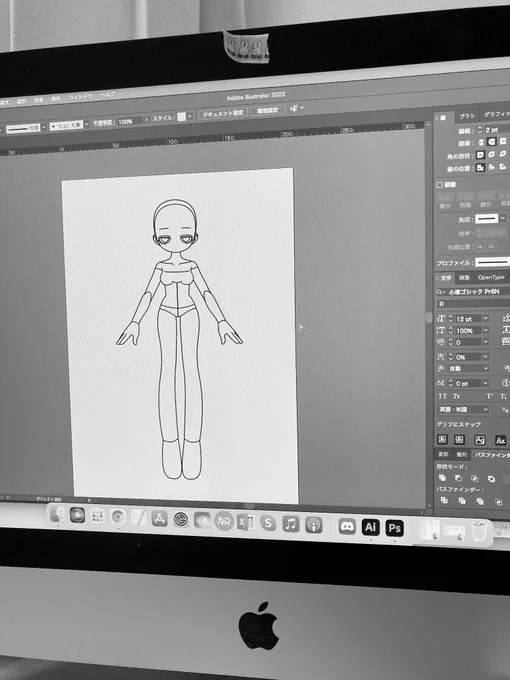Open the スタイル graphic style dropdown
510x680 pixels.
pyautogui.click(x=190, y=116)
